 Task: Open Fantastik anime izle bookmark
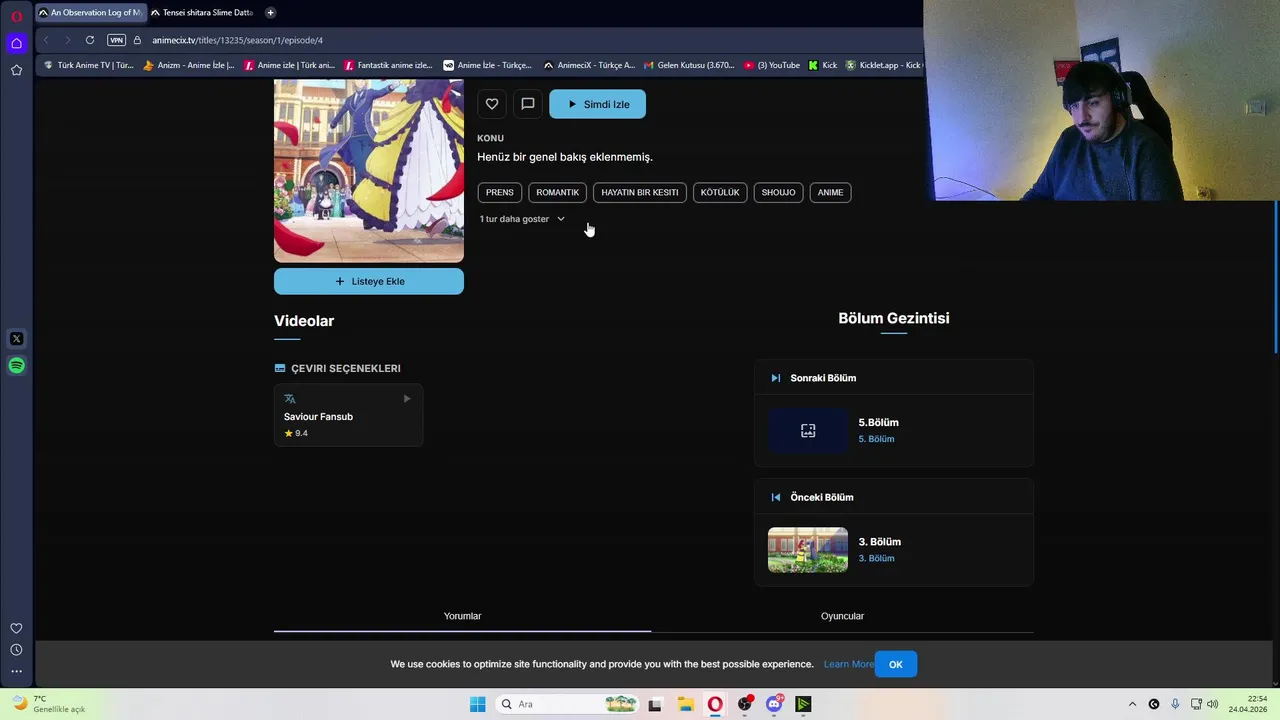[x=388, y=65]
